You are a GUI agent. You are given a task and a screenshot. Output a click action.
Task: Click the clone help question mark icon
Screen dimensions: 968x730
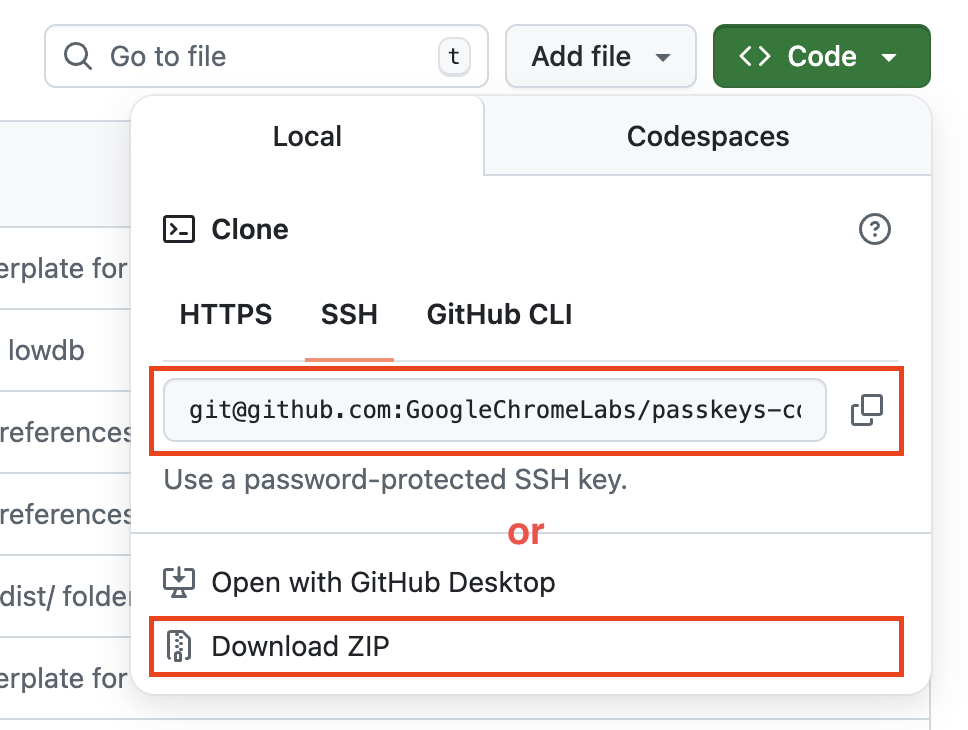point(875,230)
